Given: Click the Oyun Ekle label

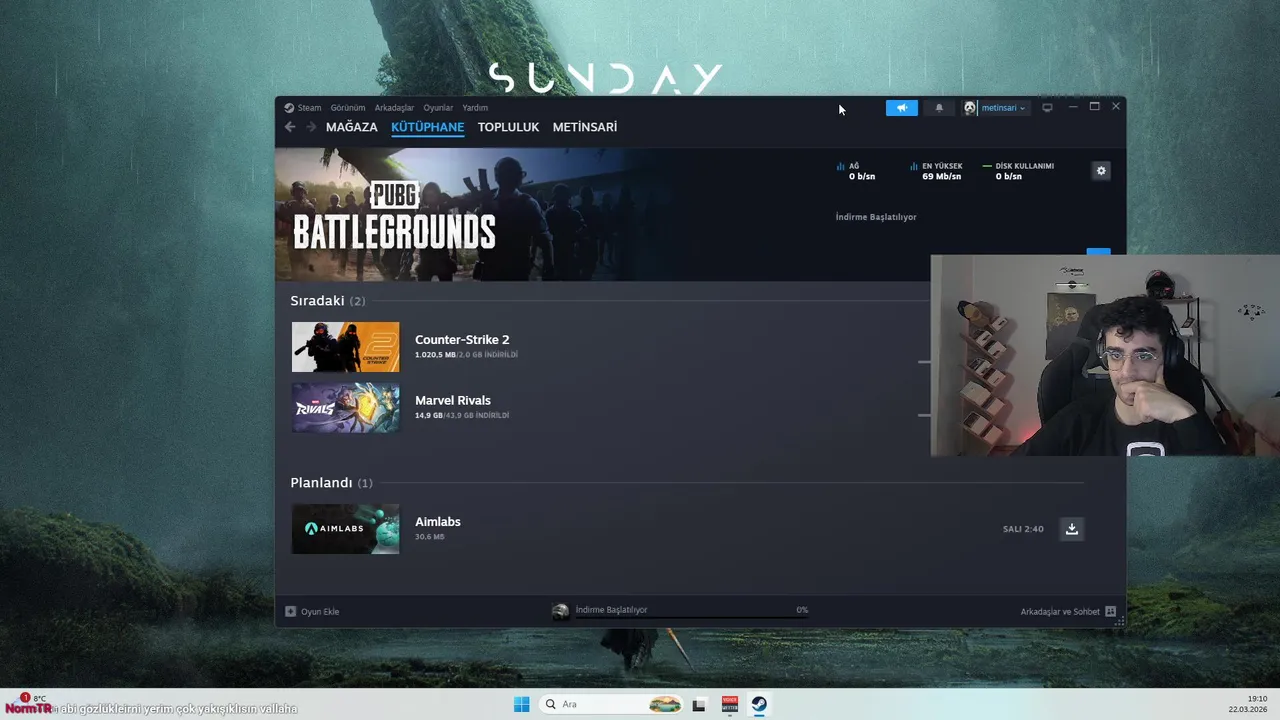Looking at the screenshot, I should point(320,611).
